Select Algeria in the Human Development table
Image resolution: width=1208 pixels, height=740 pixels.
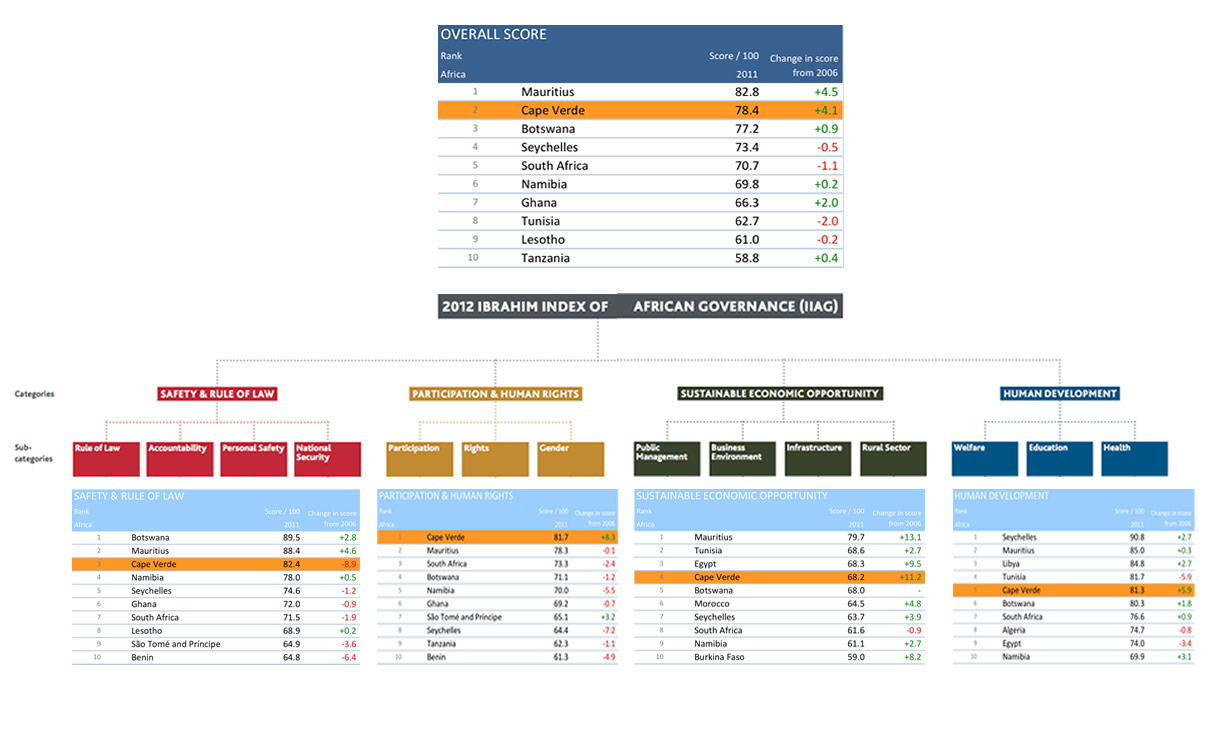tap(1016, 631)
